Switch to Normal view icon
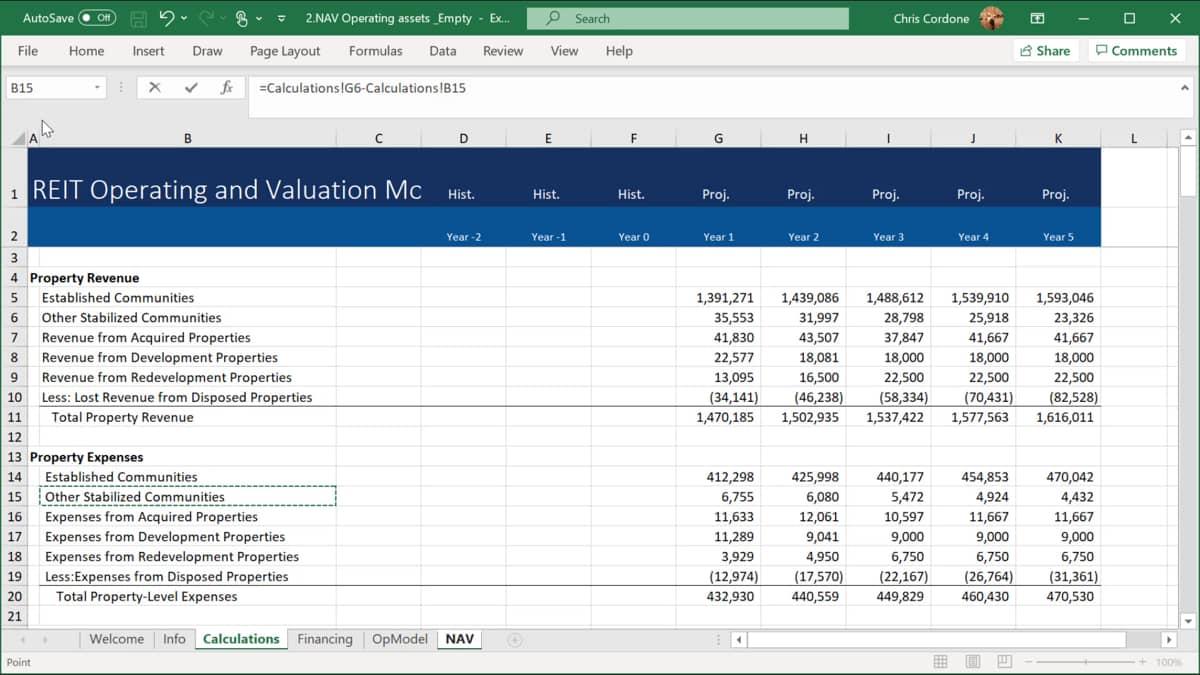1200x675 pixels. pos(940,662)
